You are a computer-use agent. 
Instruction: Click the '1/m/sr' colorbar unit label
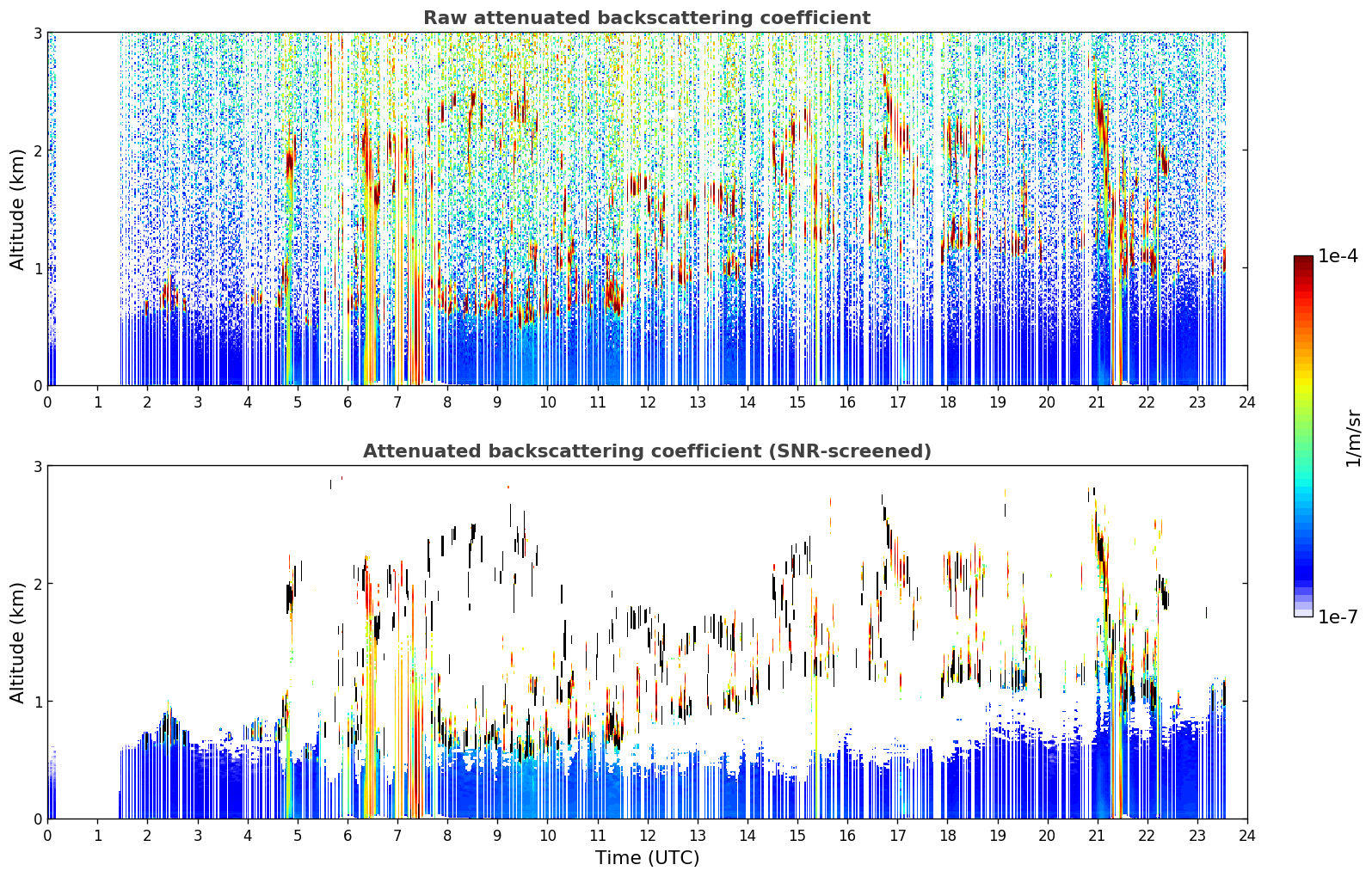[1354, 438]
